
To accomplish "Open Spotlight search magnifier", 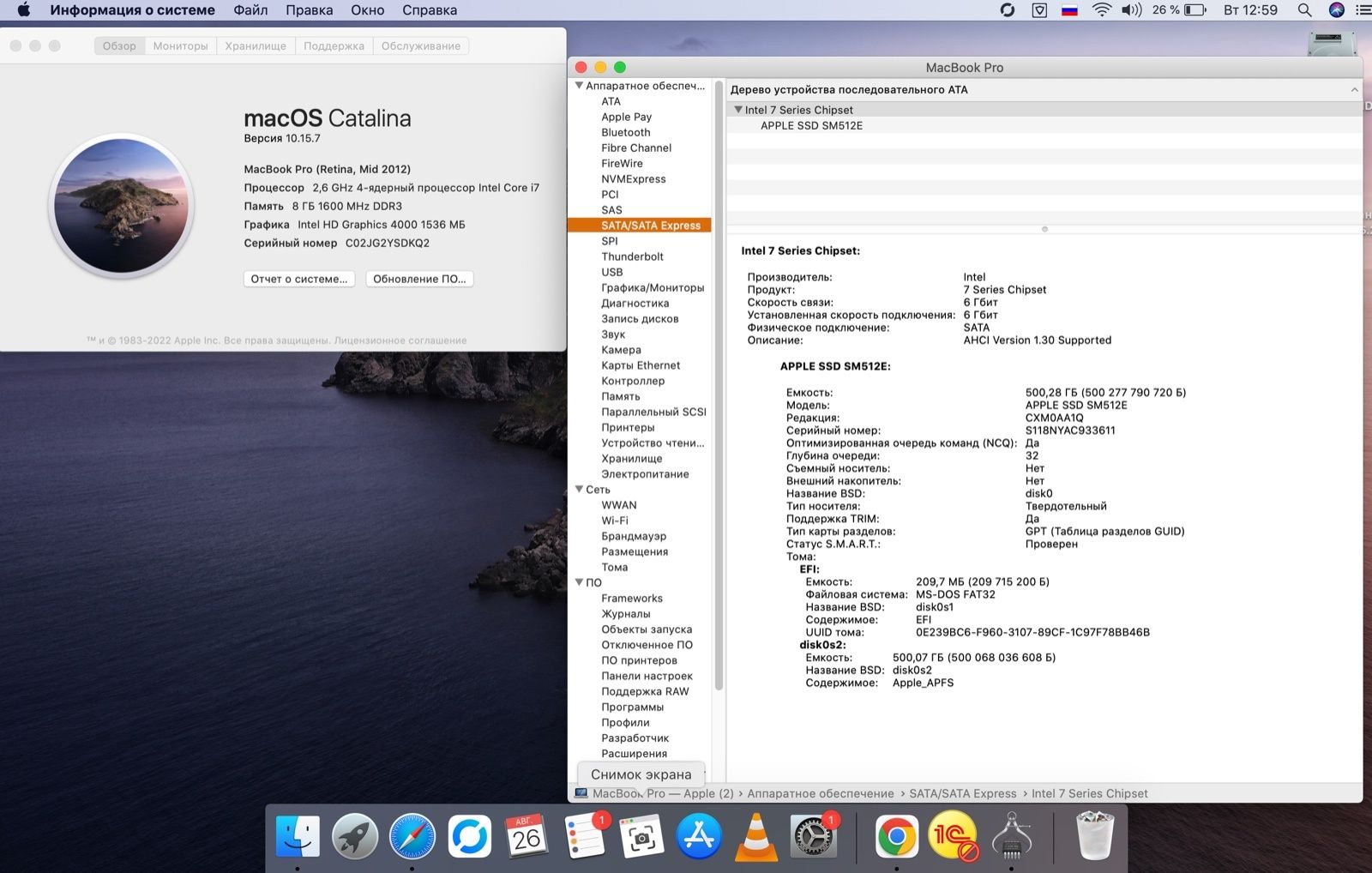I will [1304, 10].
